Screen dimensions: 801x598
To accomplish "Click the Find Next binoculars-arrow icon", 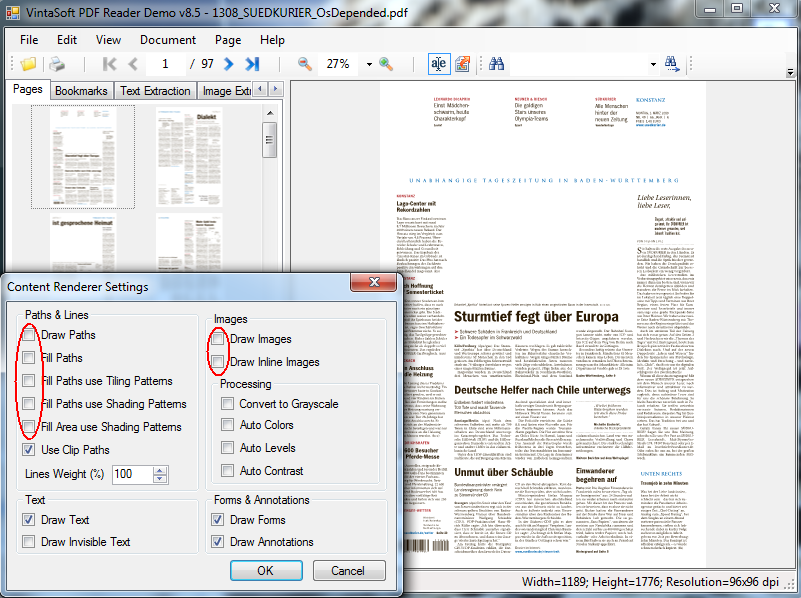I will 671,63.
